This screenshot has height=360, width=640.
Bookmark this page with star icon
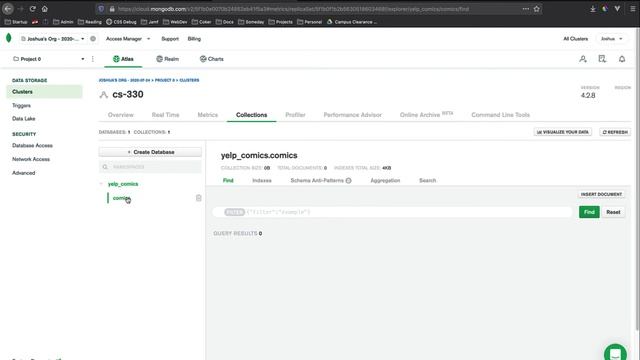[x=536, y=9]
